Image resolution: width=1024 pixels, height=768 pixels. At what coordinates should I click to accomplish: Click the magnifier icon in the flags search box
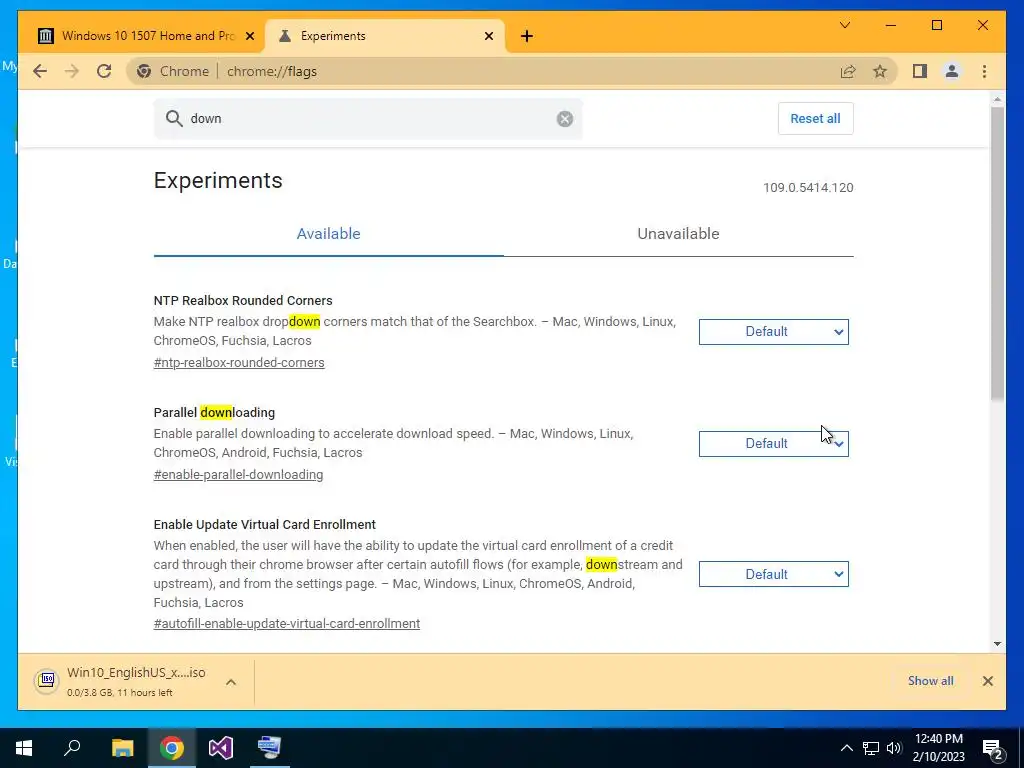pyautogui.click(x=174, y=119)
